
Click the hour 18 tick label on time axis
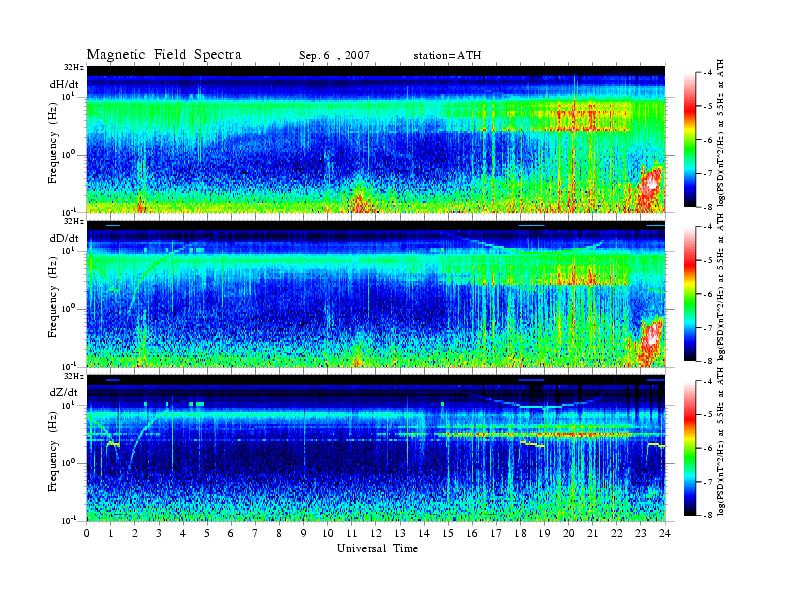(520, 534)
